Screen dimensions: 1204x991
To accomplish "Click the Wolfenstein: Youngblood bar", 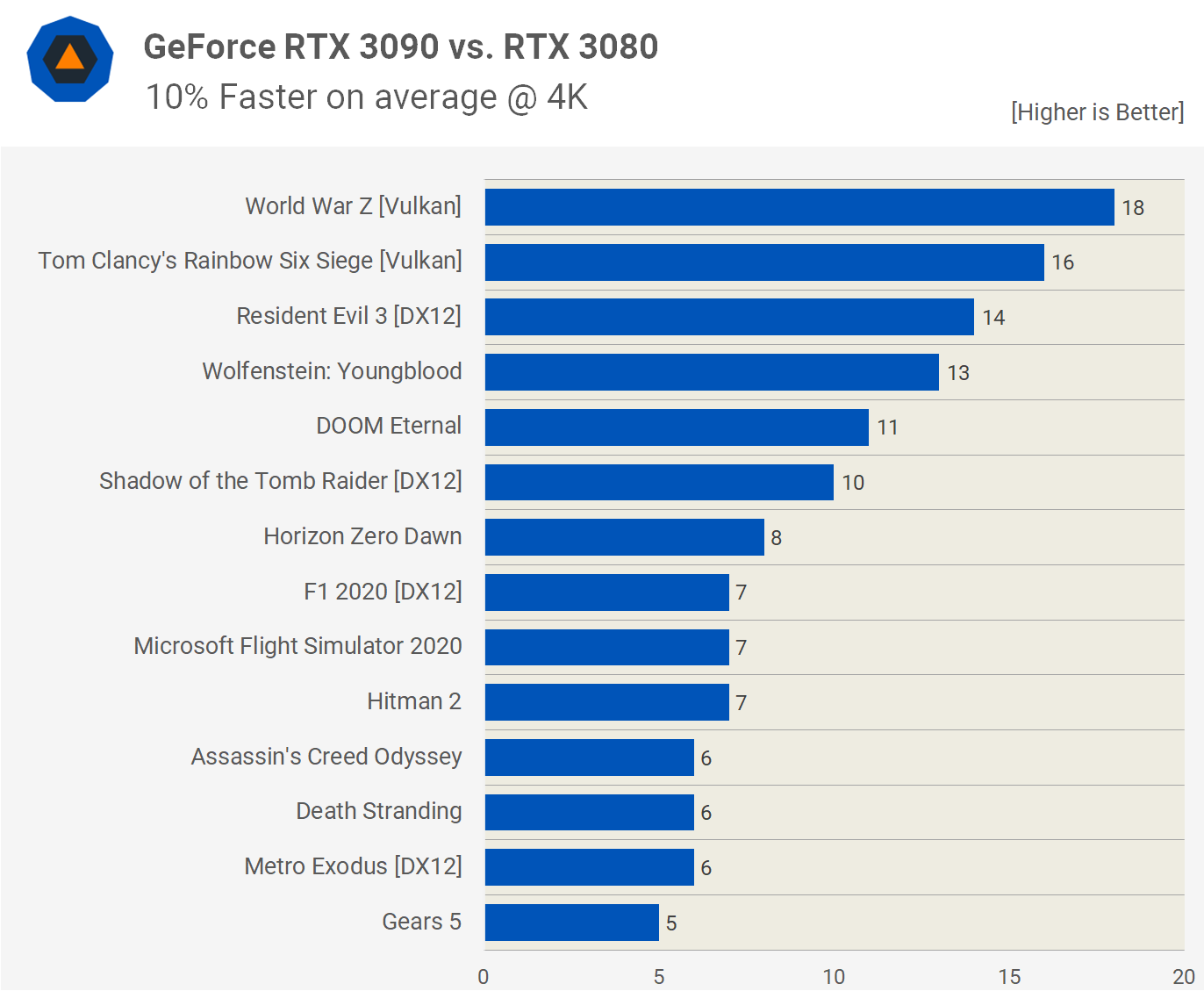I will 712,372.
